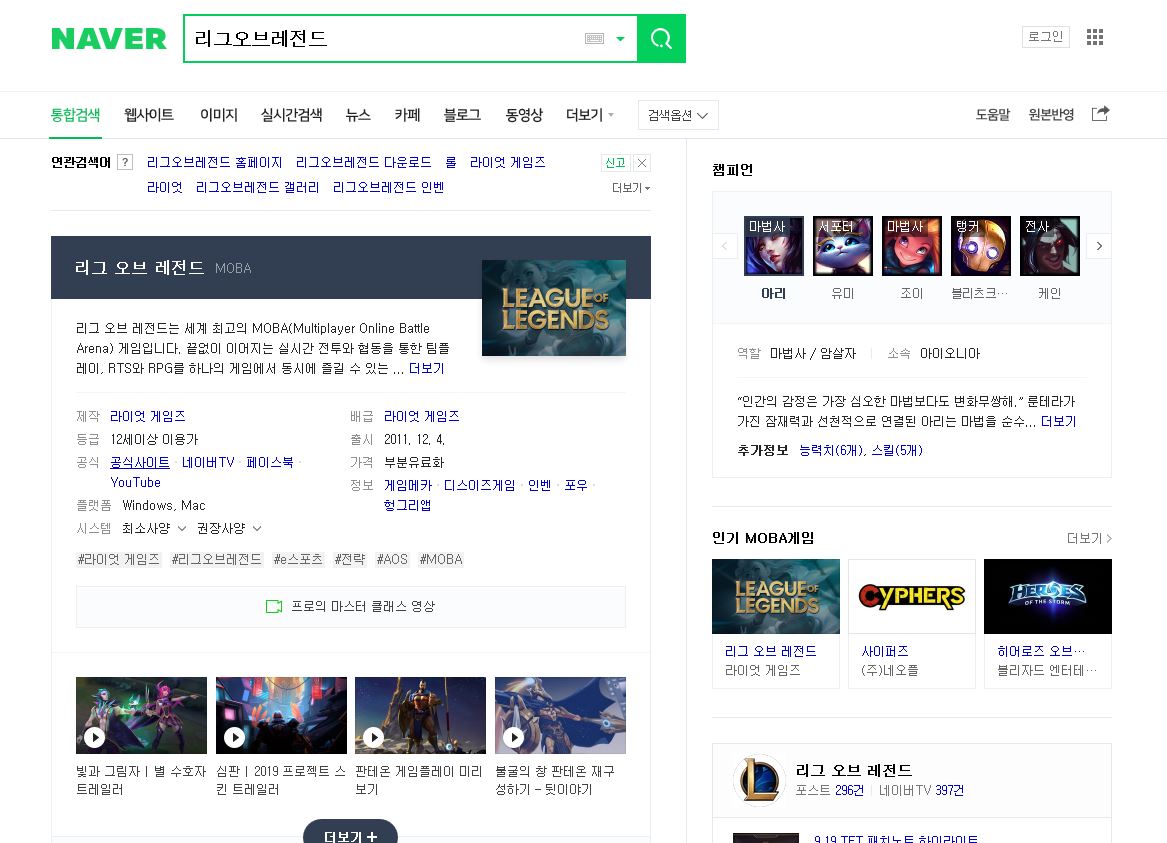This screenshot has width=1167, height=843.
Task: Open the 페이스북 official link
Action: [x=269, y=463]
